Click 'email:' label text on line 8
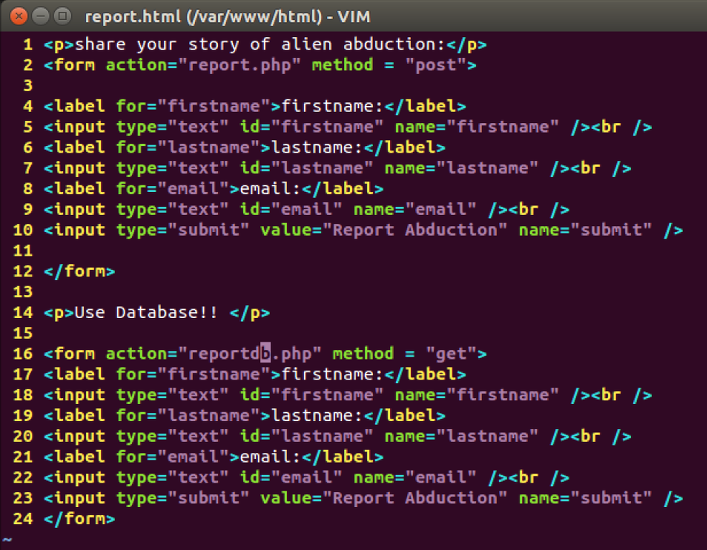 (x=271, y=189)
